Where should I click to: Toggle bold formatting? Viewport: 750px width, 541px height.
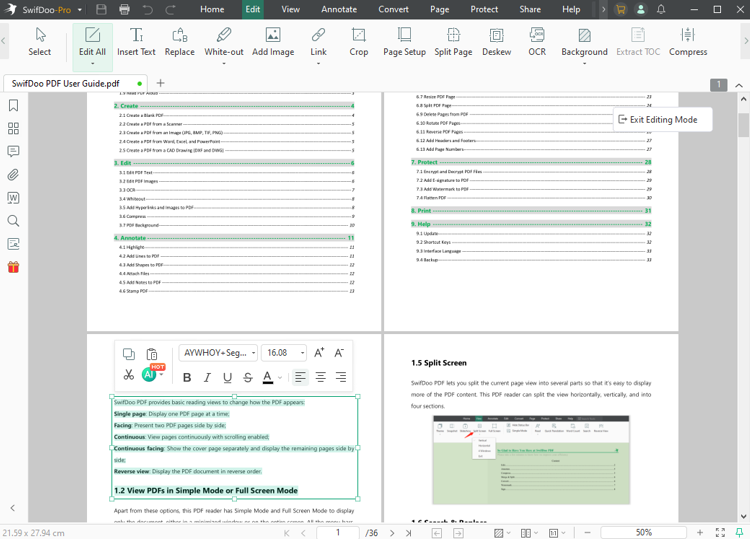187,377
